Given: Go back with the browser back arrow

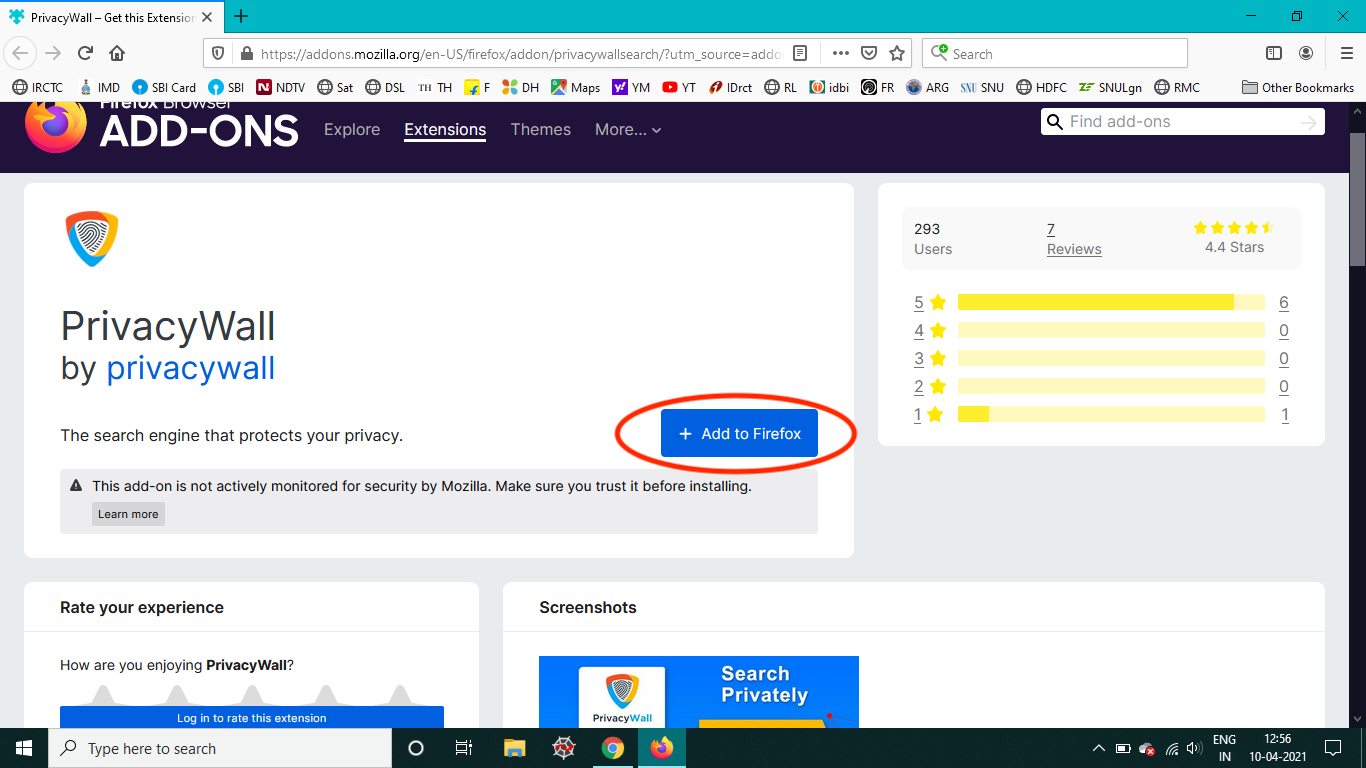Looking at the screenshot, I should tap(21, 53).
